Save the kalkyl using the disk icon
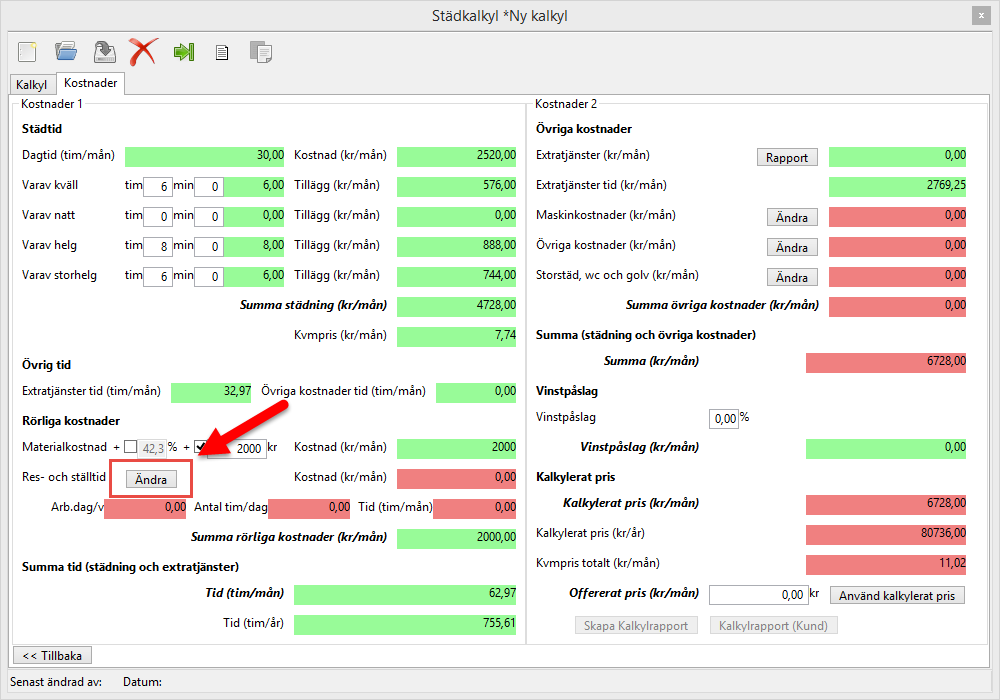Image resolution: width=1000 pixels, height=700 pixels. [104, 51]
